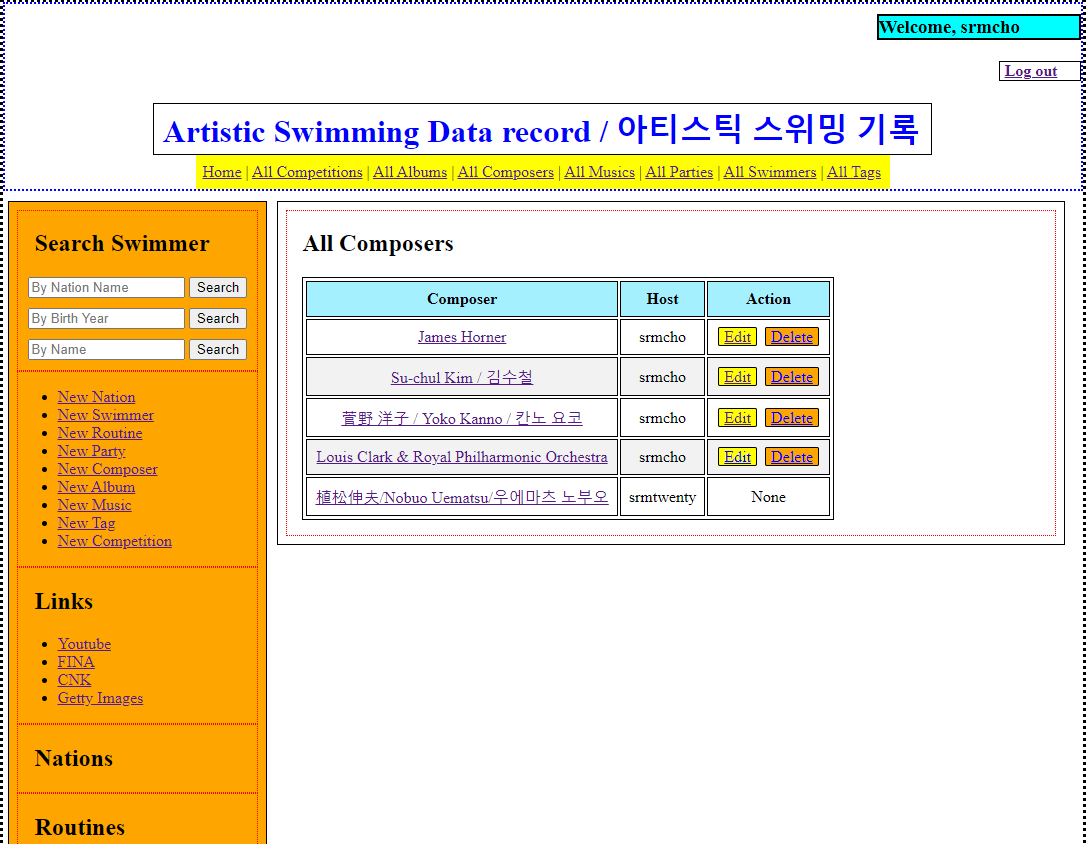Open the composer page for James Horner
The width and height of the screenshot is (1086, 844).
(461, 337)
